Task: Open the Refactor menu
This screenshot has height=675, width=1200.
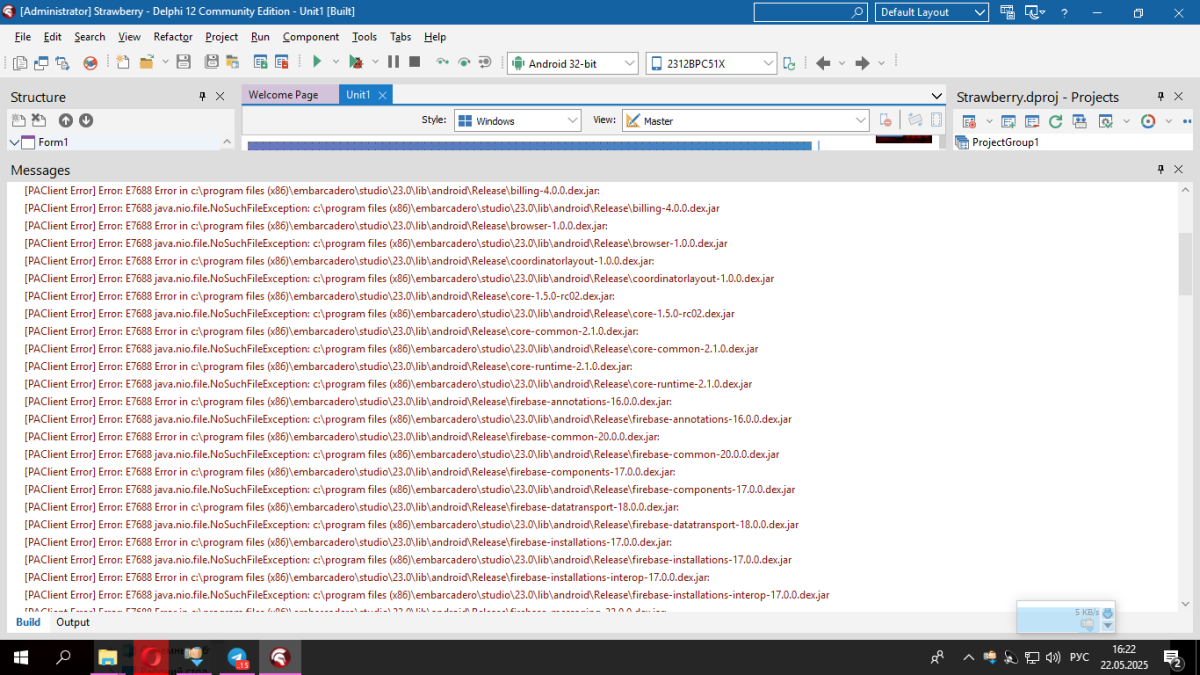Action: 173,36
